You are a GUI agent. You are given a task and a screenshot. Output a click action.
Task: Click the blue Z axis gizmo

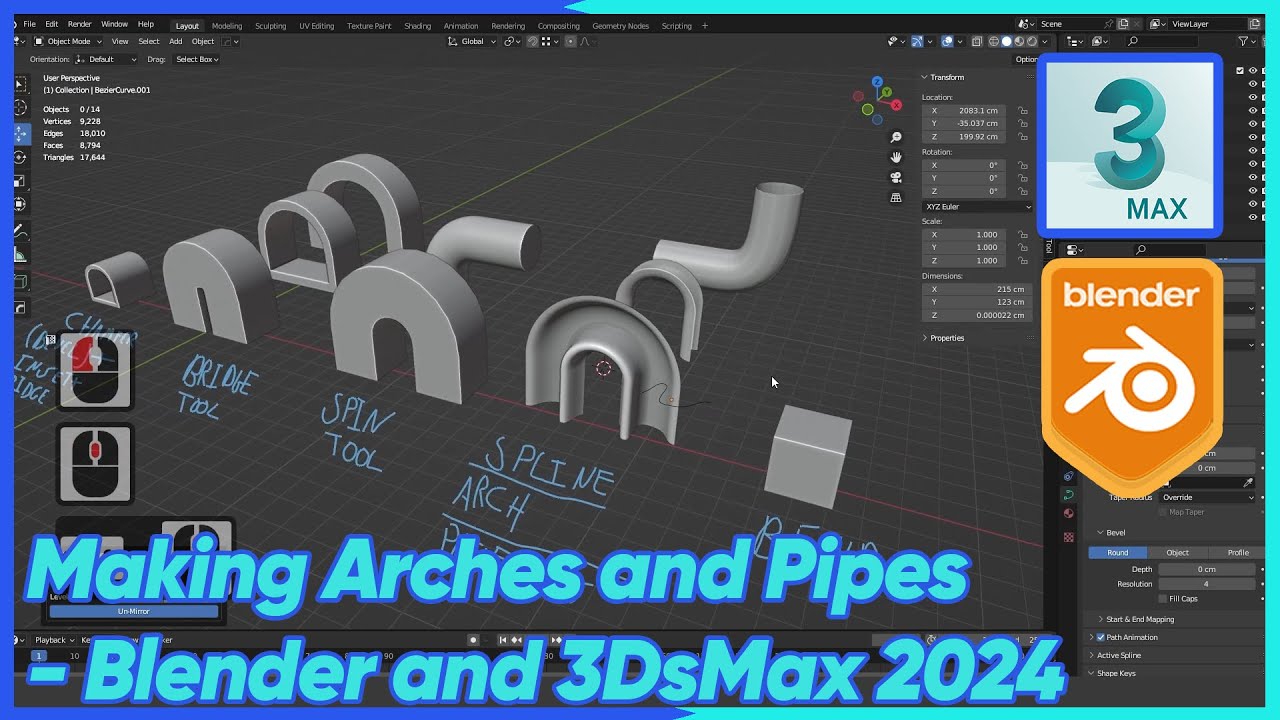click(x=877, y=82)
